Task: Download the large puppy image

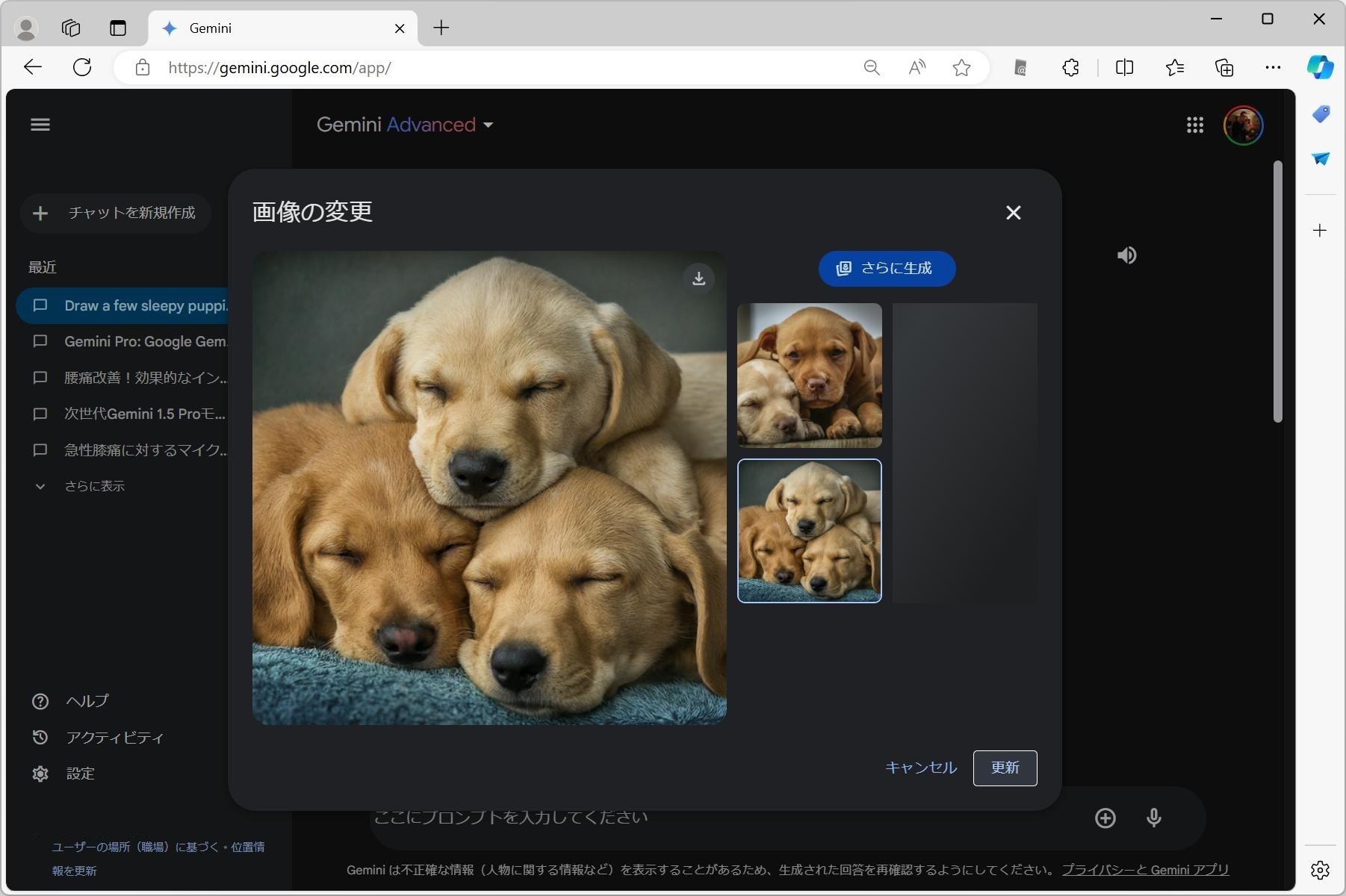Action: pyautogui.click(x=698, y=279)
